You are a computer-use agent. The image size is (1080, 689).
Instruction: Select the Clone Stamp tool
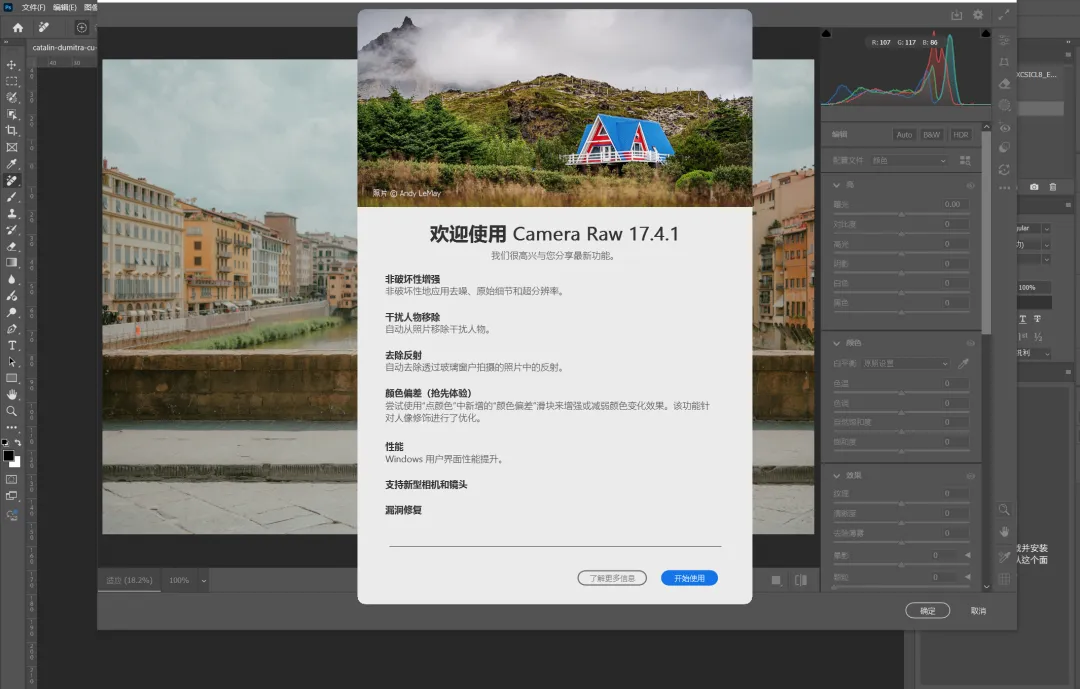point(12,214)
